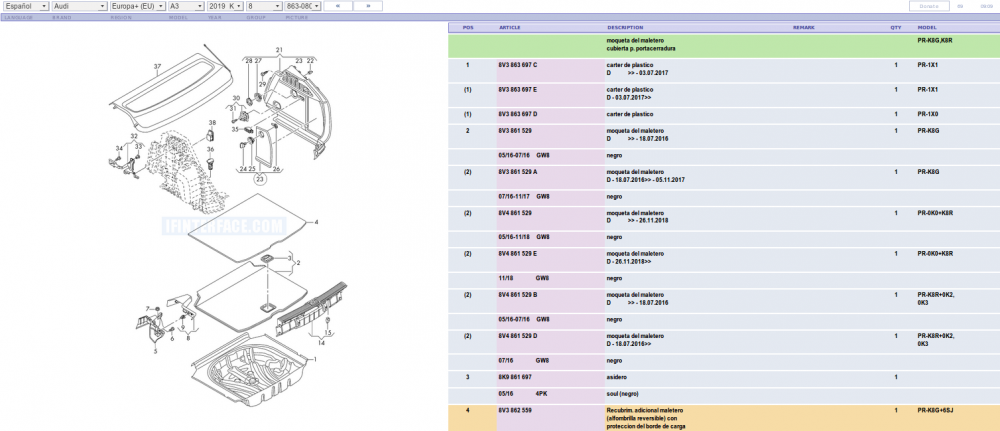Click the 4PK color code
This screenshot has width=1000, height=431.
(x=542, y=393)
